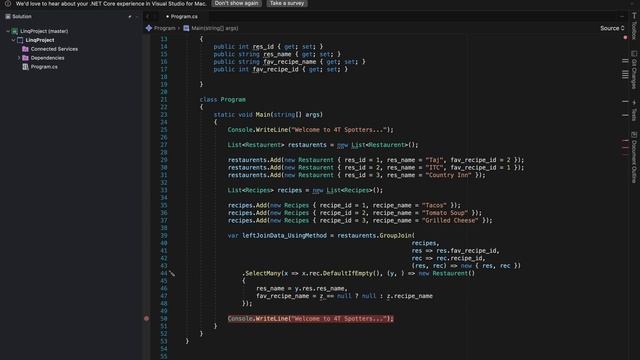Viewport: 640px width, 360px height.
Task: Click the Dependencies folder icon
Action: 25,58
